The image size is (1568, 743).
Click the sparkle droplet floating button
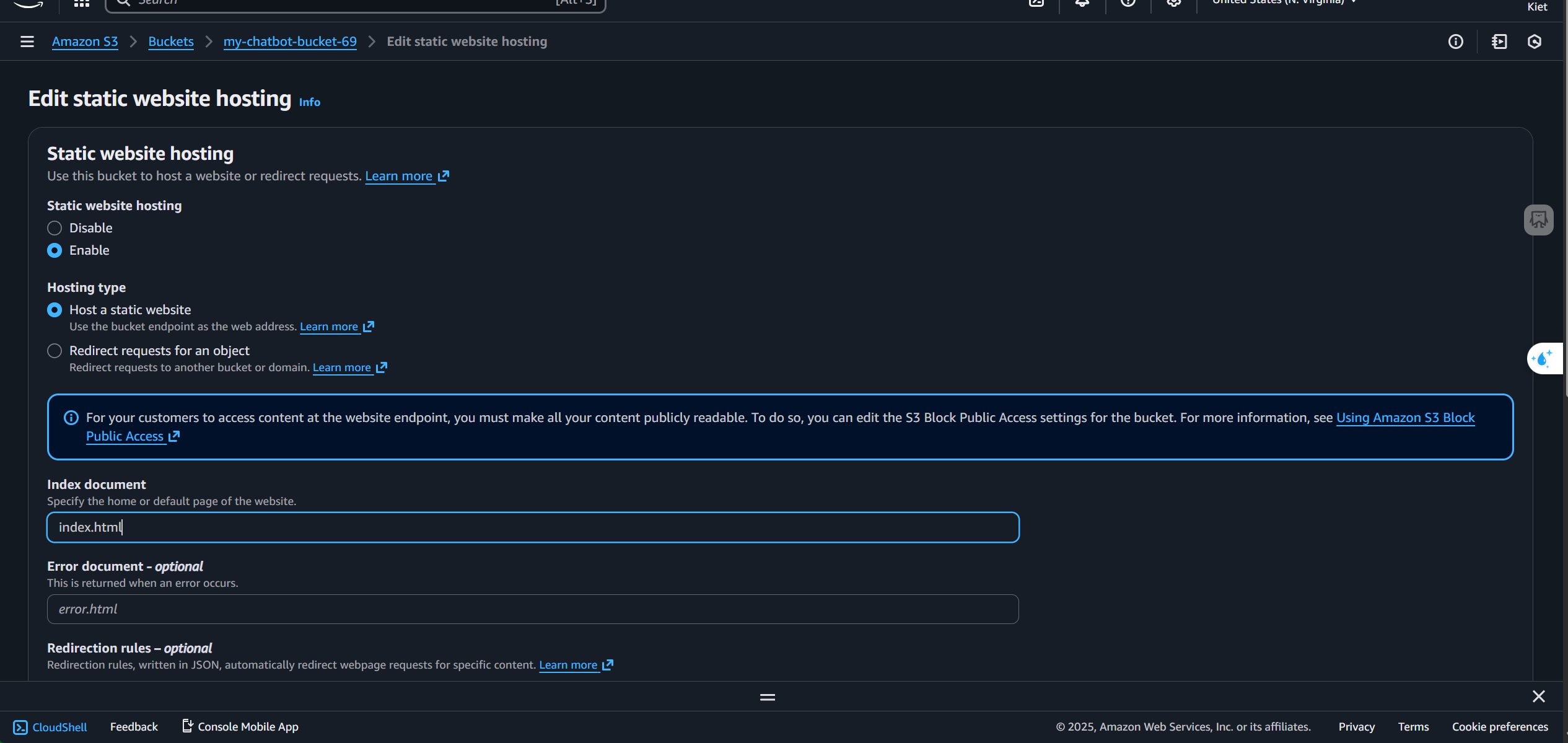[x=1543, y=358]
